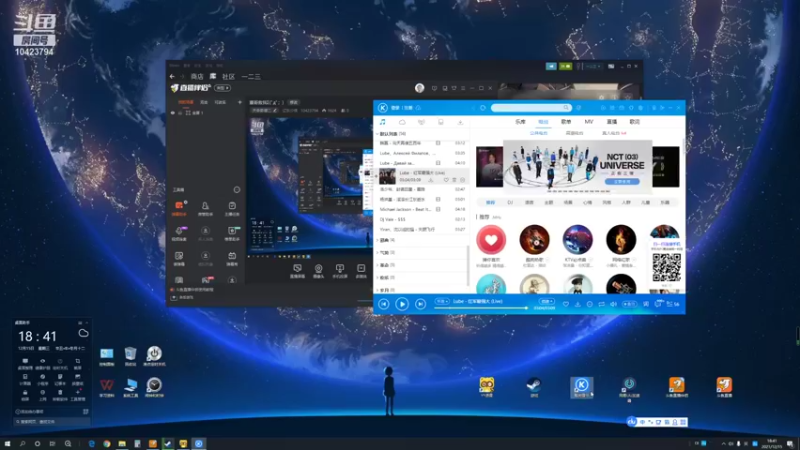800x450 pixels.
Task: Click the current song album cover in the playlist
Action: click(387, 177)
